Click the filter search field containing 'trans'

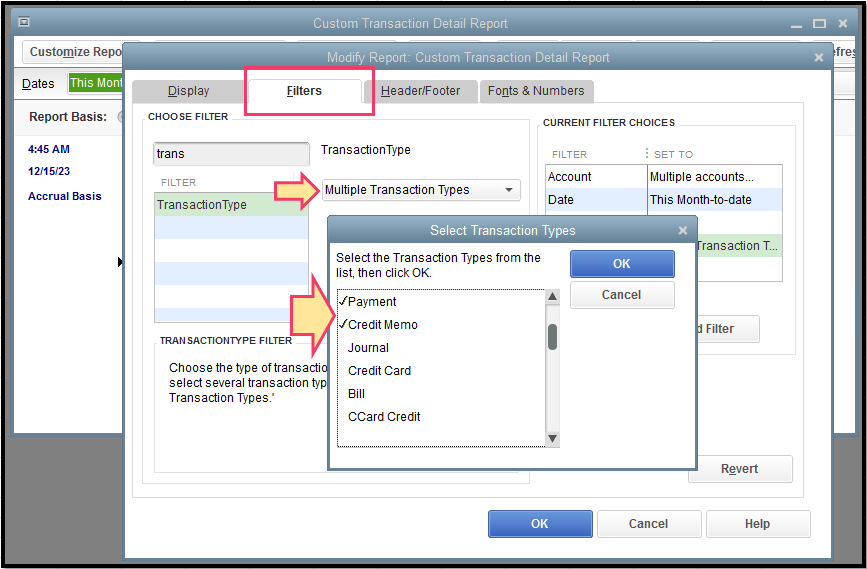coord(231,154)
